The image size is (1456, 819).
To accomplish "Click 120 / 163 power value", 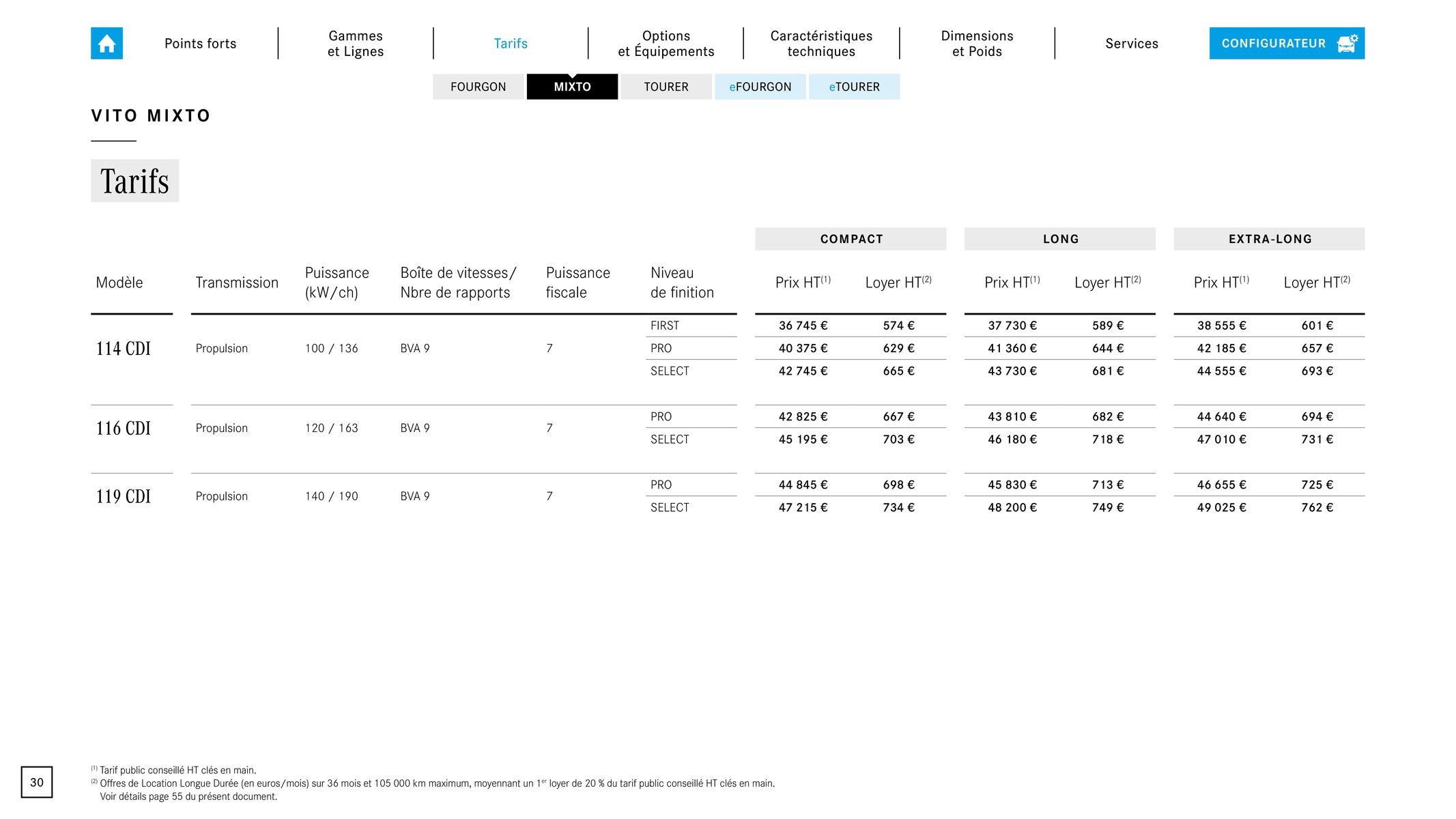I will 332,428.
